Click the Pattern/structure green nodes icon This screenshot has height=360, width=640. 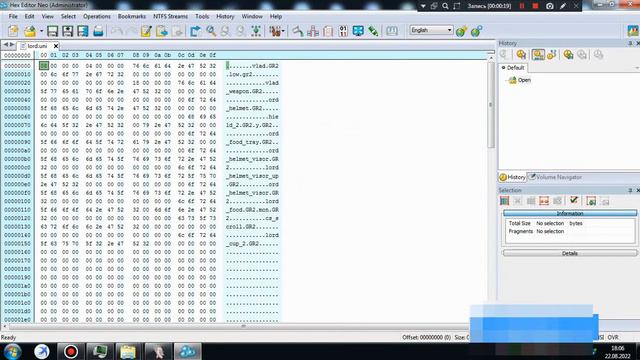[x=256, y=31]
